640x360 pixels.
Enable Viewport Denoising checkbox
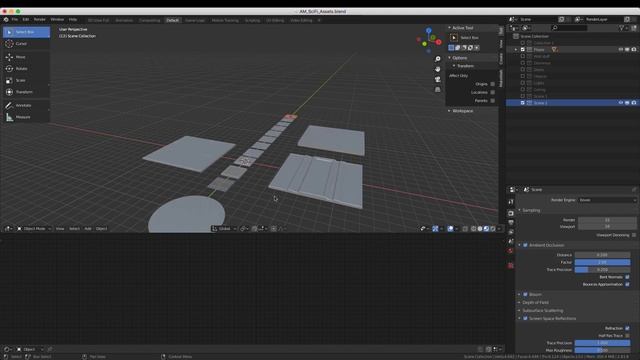pyautogui.click(x=634, y=235)
